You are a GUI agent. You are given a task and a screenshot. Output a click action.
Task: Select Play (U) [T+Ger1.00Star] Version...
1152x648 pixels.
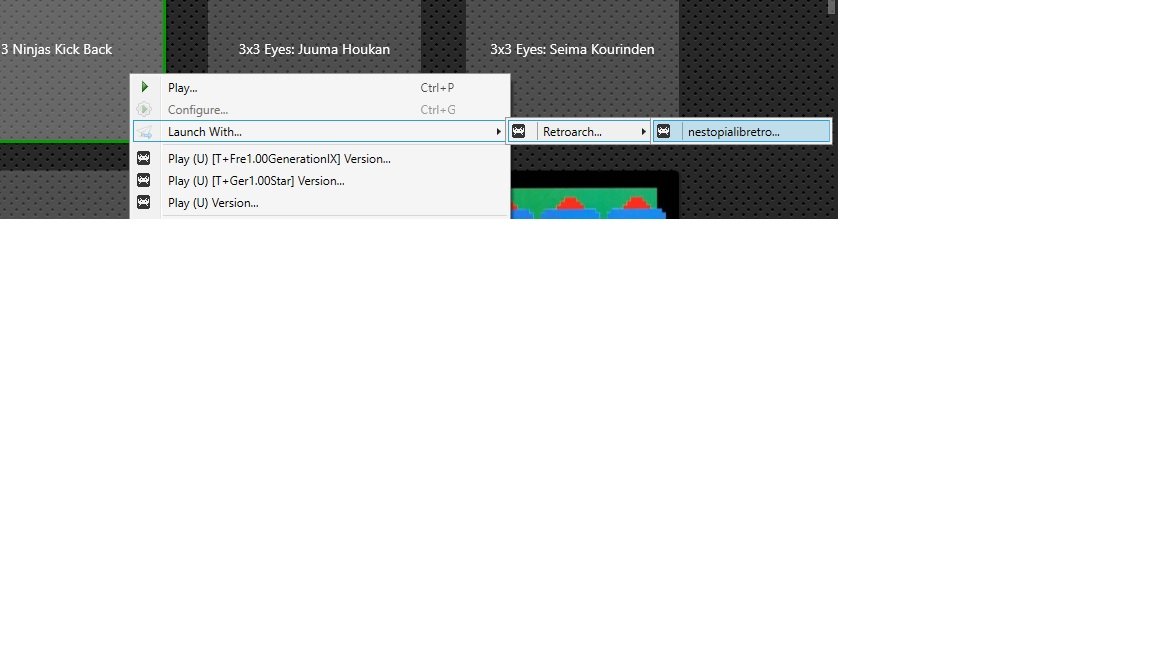pos(320,181)
